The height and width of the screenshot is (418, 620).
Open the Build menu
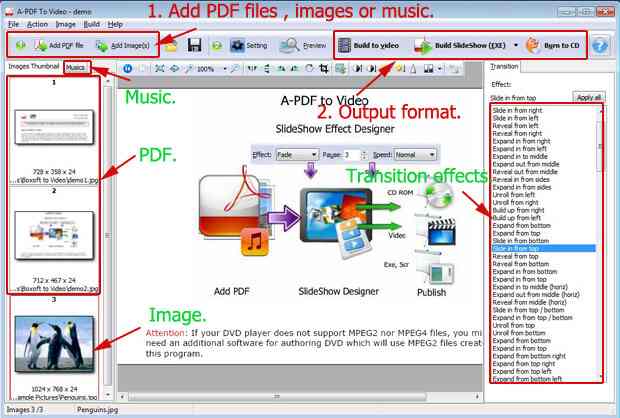point(91,25)
